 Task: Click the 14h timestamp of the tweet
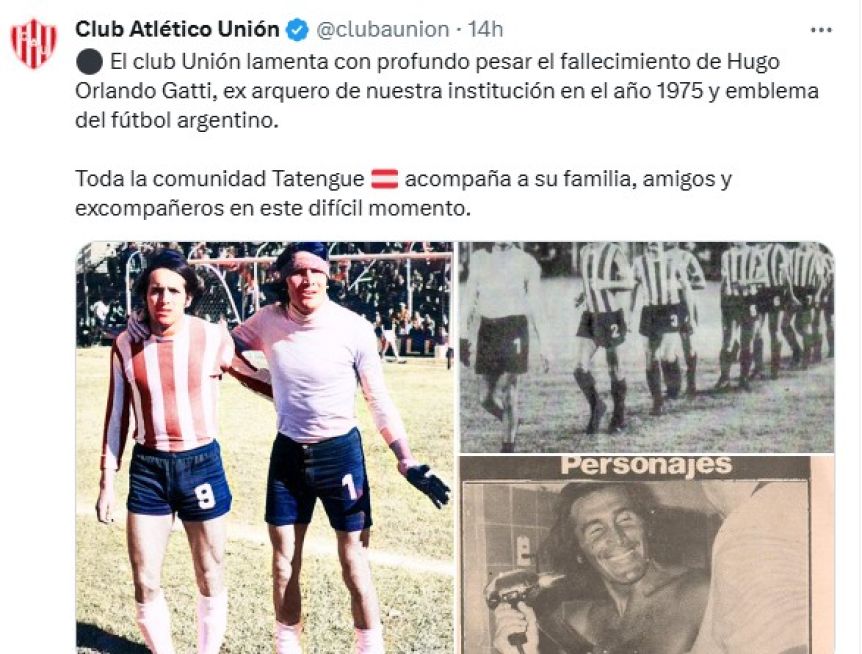[485, 30]
